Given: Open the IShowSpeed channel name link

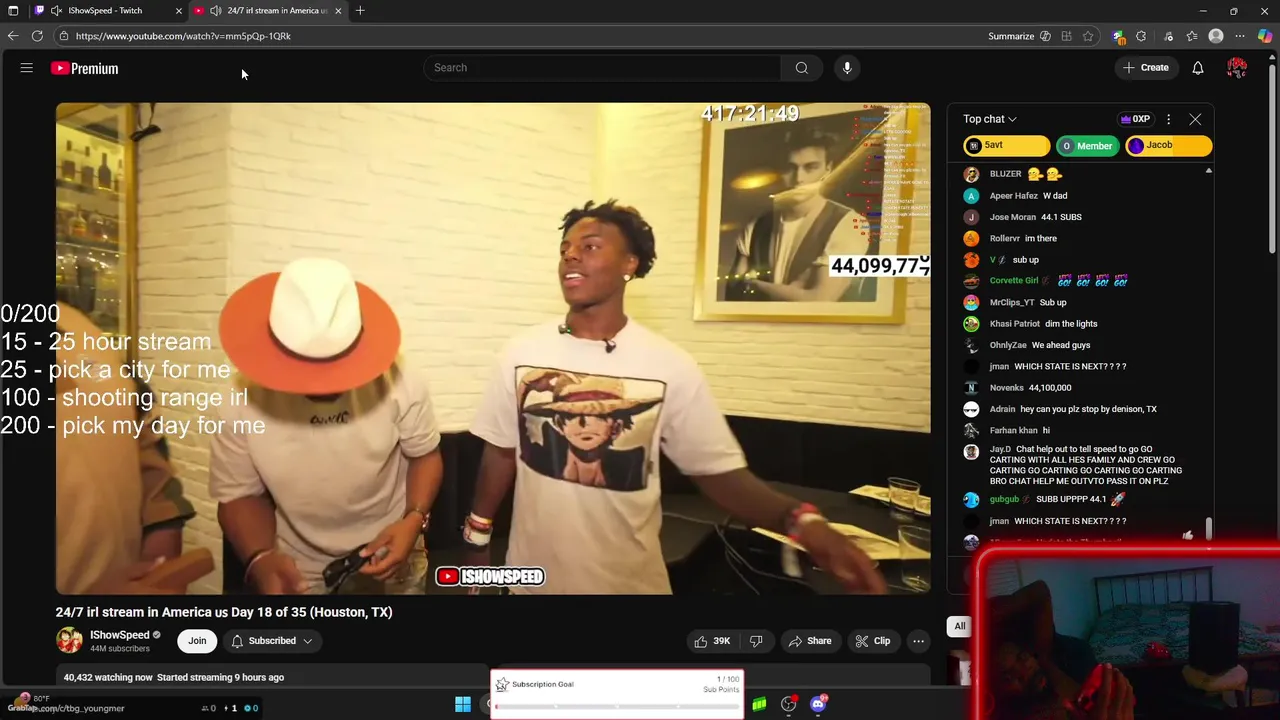Looking at the screenshot, I should tap(119, 635).
